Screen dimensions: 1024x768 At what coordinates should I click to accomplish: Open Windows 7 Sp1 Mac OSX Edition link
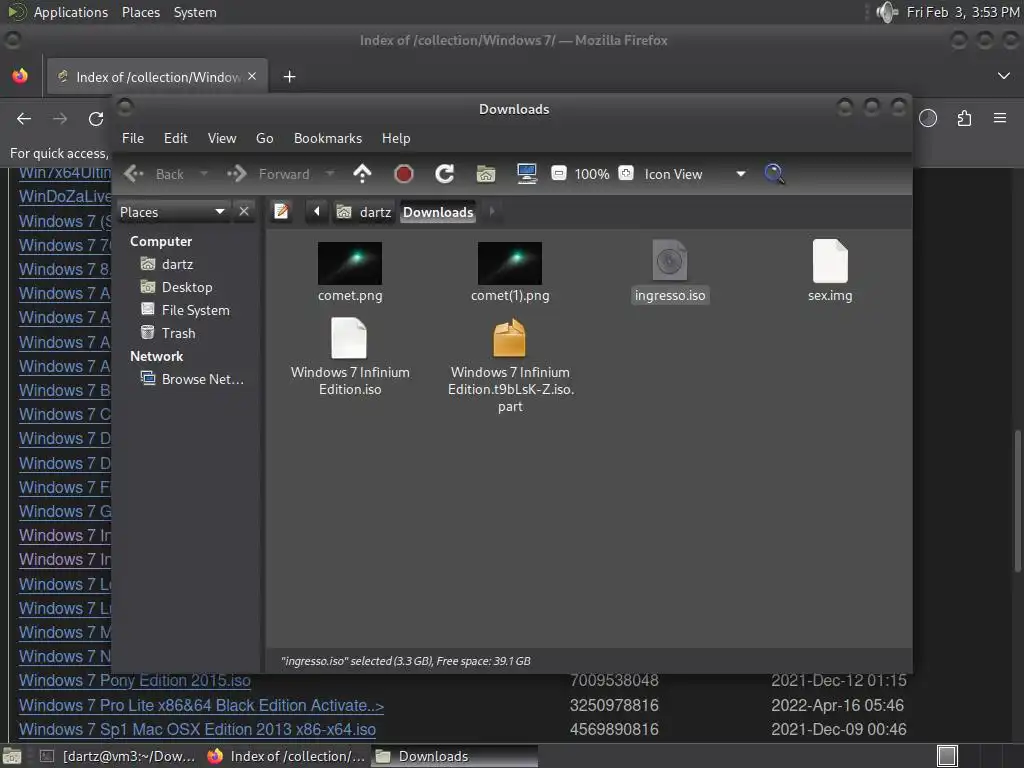click(x=197, y=729)
